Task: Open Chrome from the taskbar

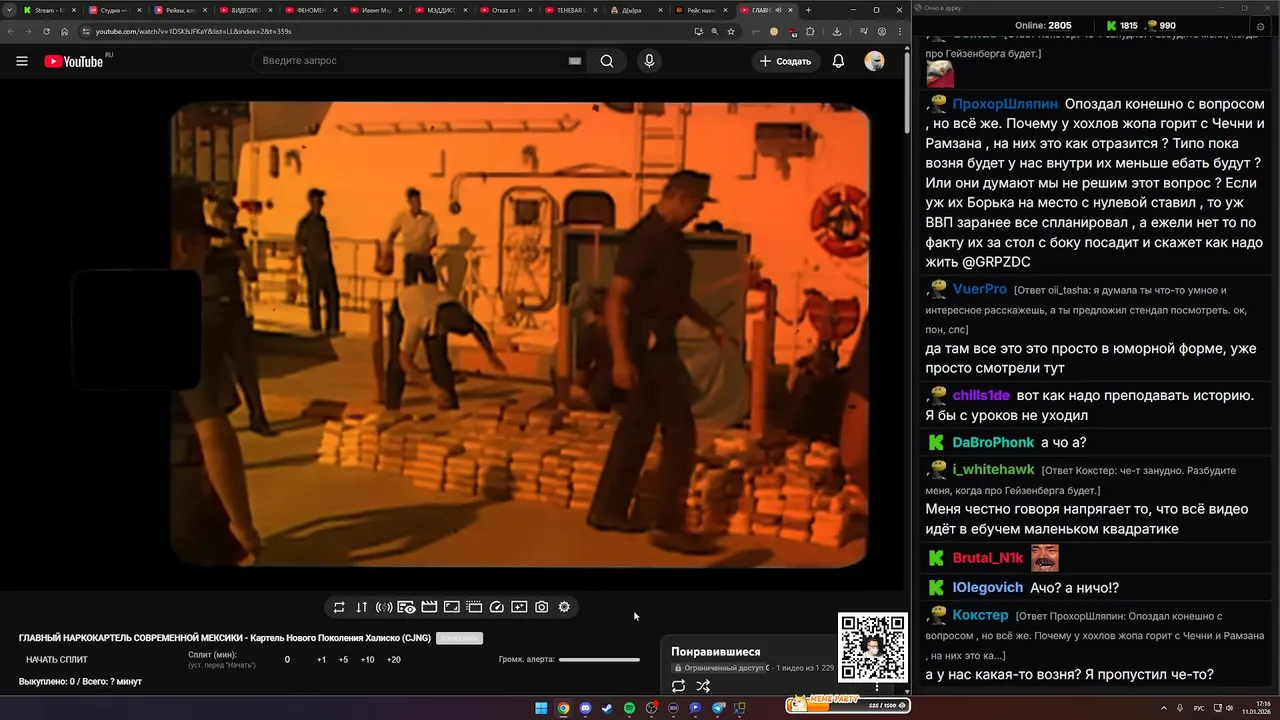Action: pos(563,708)
